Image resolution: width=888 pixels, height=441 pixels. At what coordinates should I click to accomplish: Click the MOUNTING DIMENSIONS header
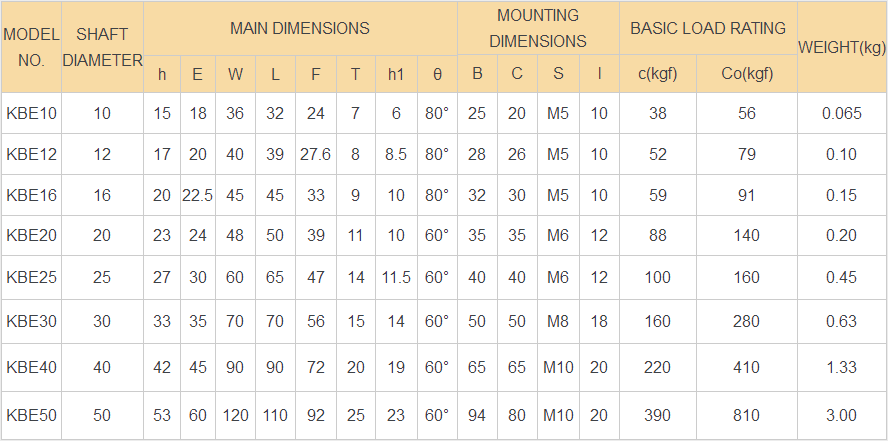pos(538,28)
